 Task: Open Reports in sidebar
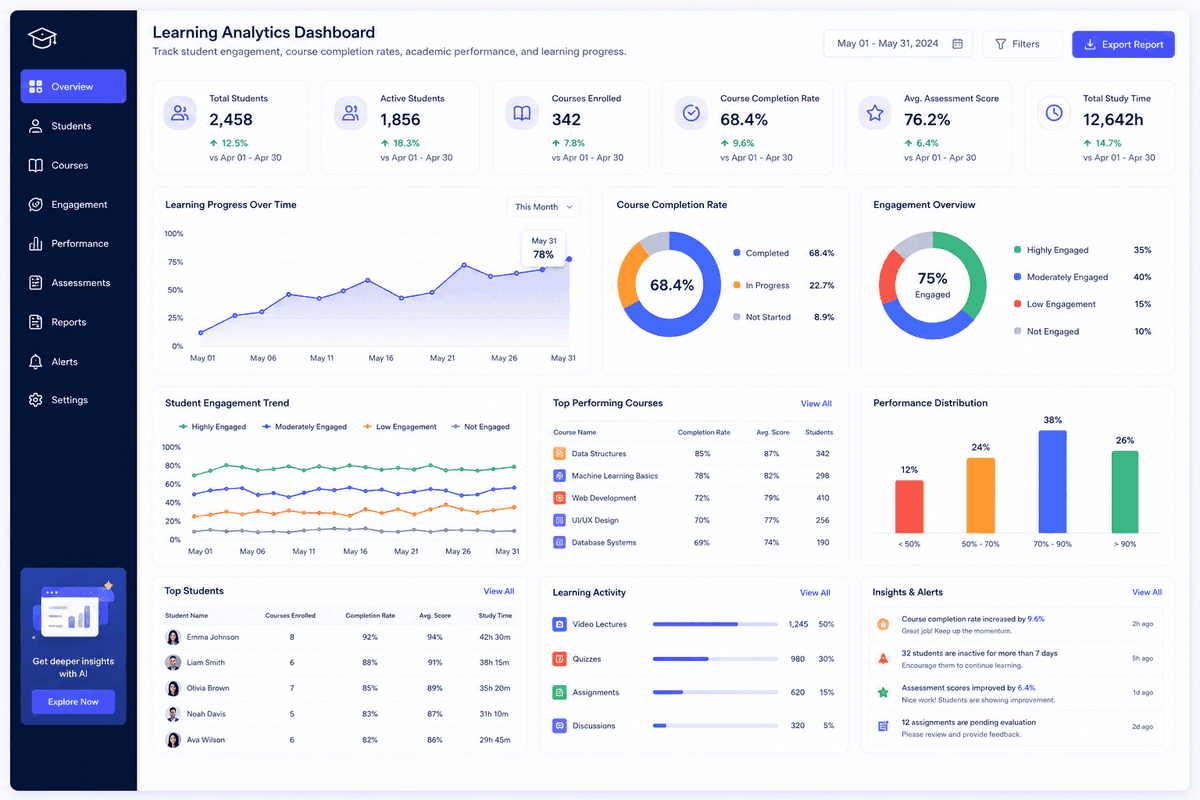pyautogui.click(x=73, y=322)
